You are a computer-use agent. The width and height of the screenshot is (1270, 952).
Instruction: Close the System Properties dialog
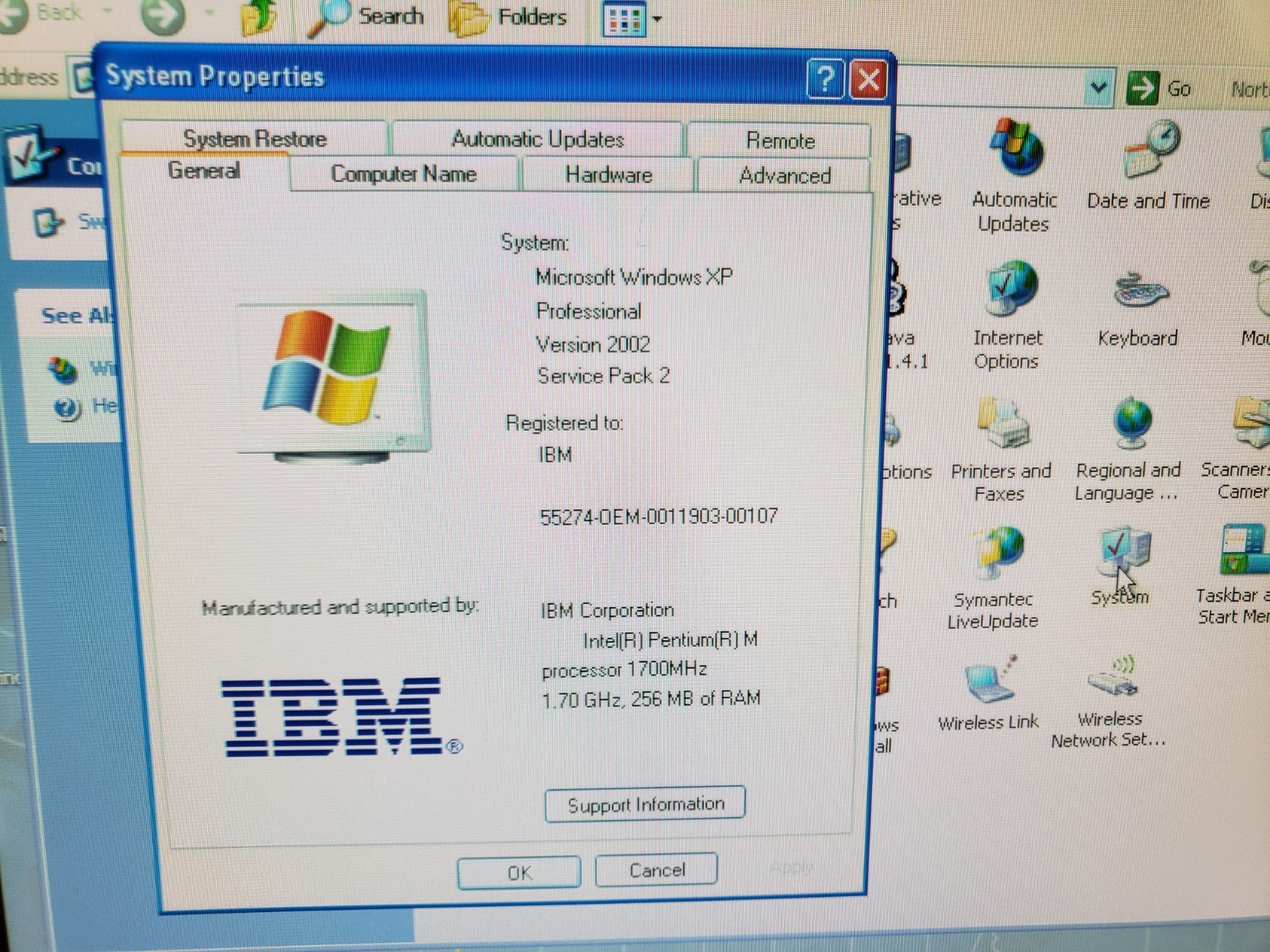[x=868, y=79]
